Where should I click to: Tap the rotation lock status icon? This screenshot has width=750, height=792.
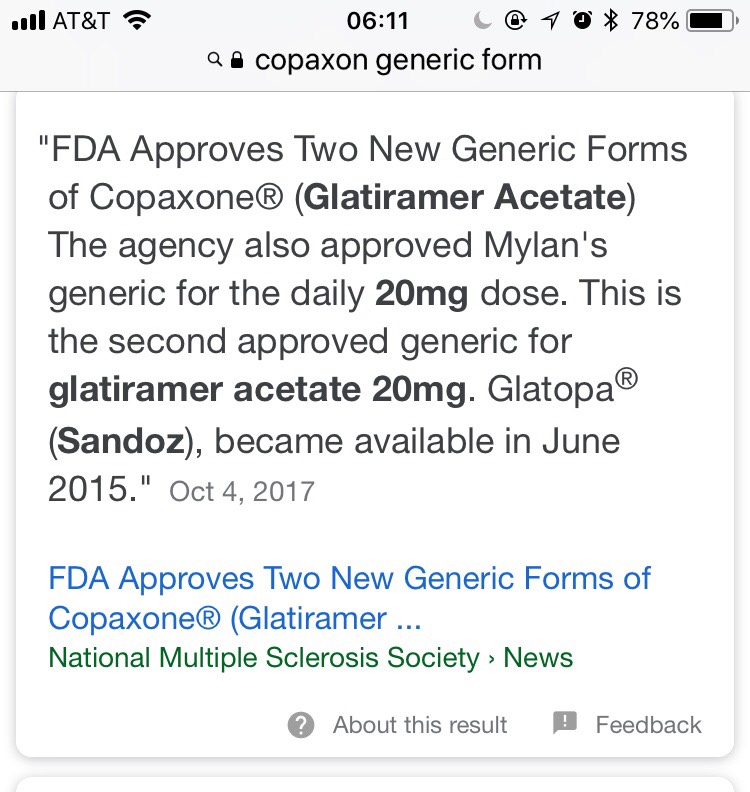pyautogui.click(x=516, y=20)
